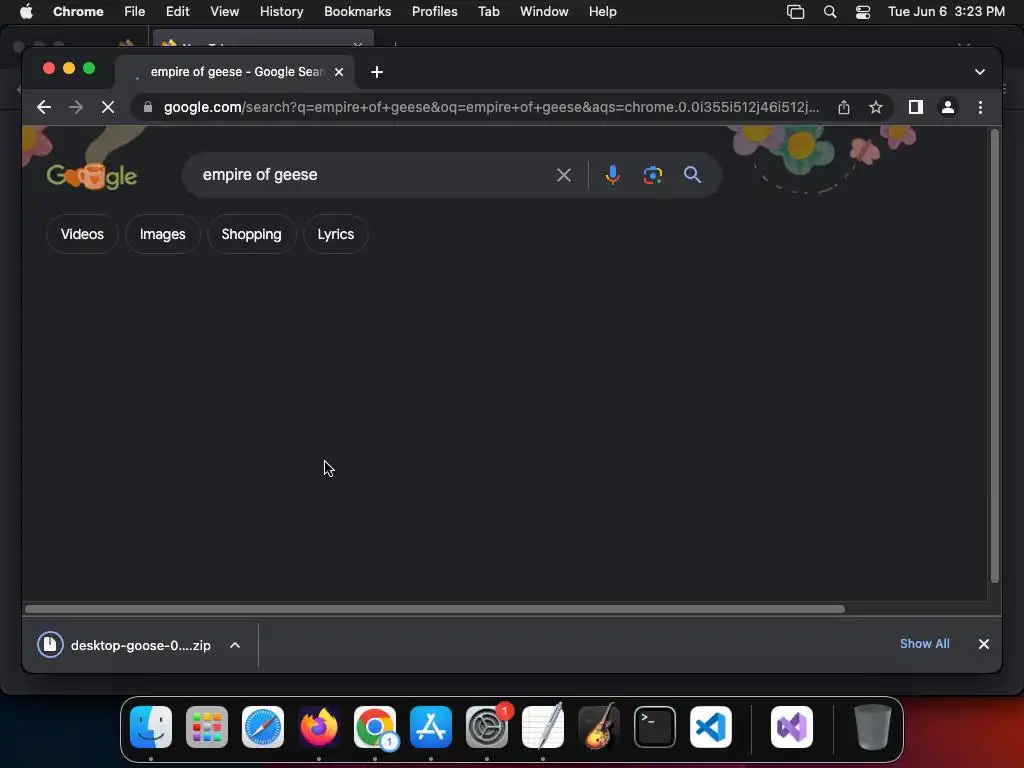Expand the tab search chevron
1024x768 pixels.
(x=980, y=72)
